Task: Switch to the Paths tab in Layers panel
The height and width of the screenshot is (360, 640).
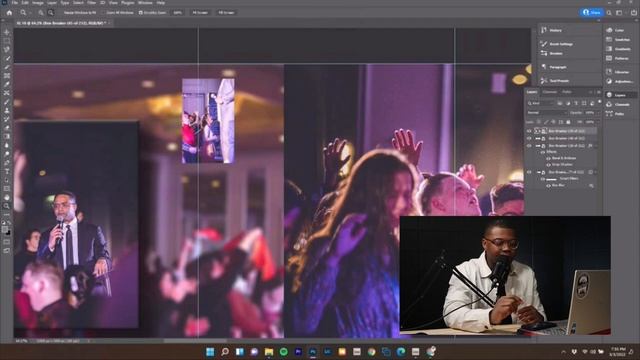Action: pos(567,92)
